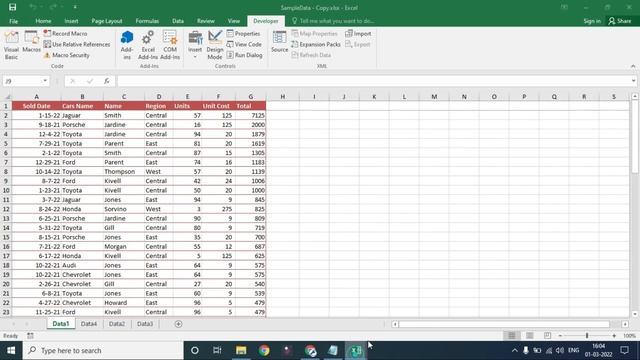640x360 pixels.
Task: Switch to Page Layout view
Action: pos(529,336)
